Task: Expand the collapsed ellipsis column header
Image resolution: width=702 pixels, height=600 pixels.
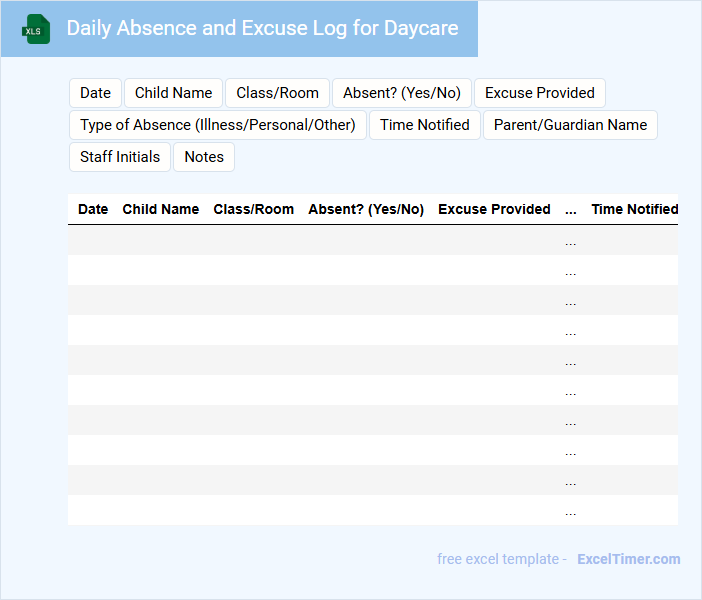Action: 570,209
